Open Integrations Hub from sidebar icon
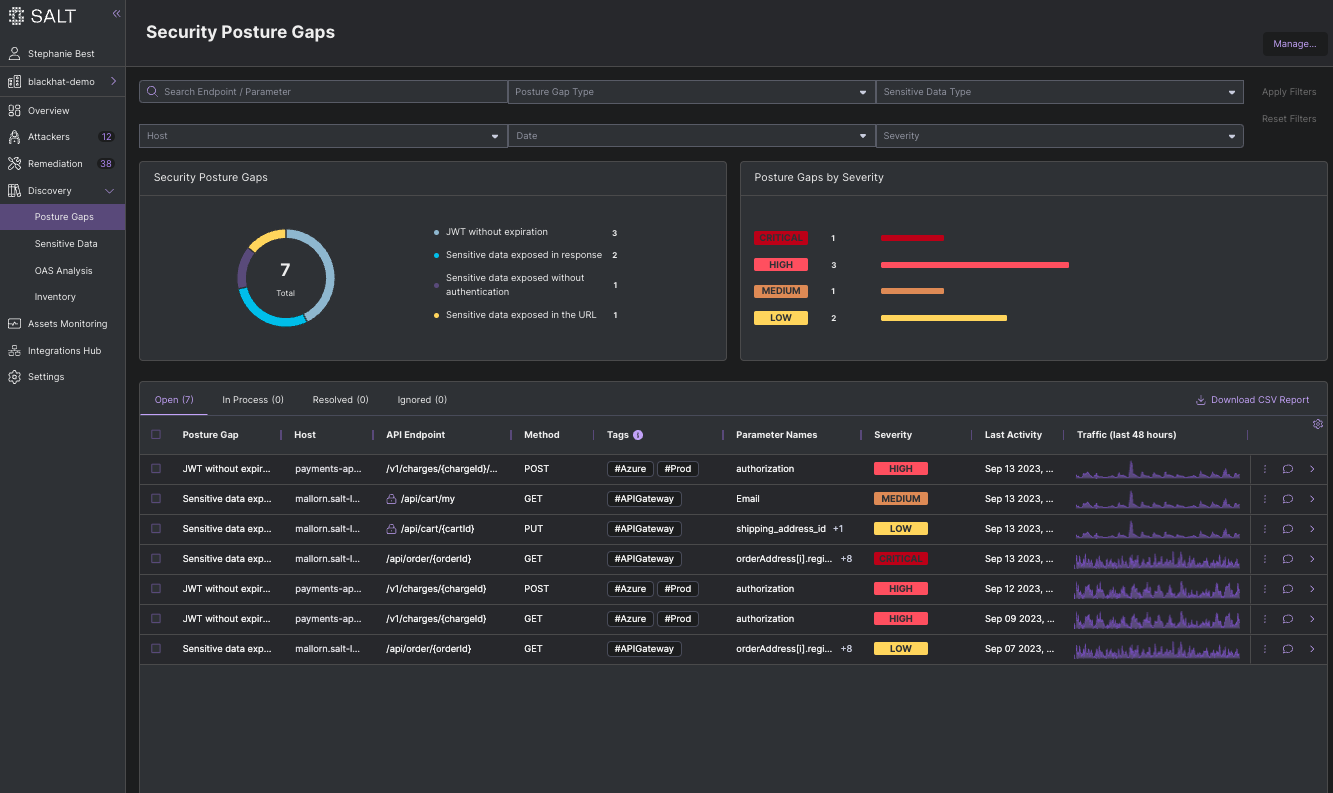Screen dimensions: 1333x793 coord(14,351)
